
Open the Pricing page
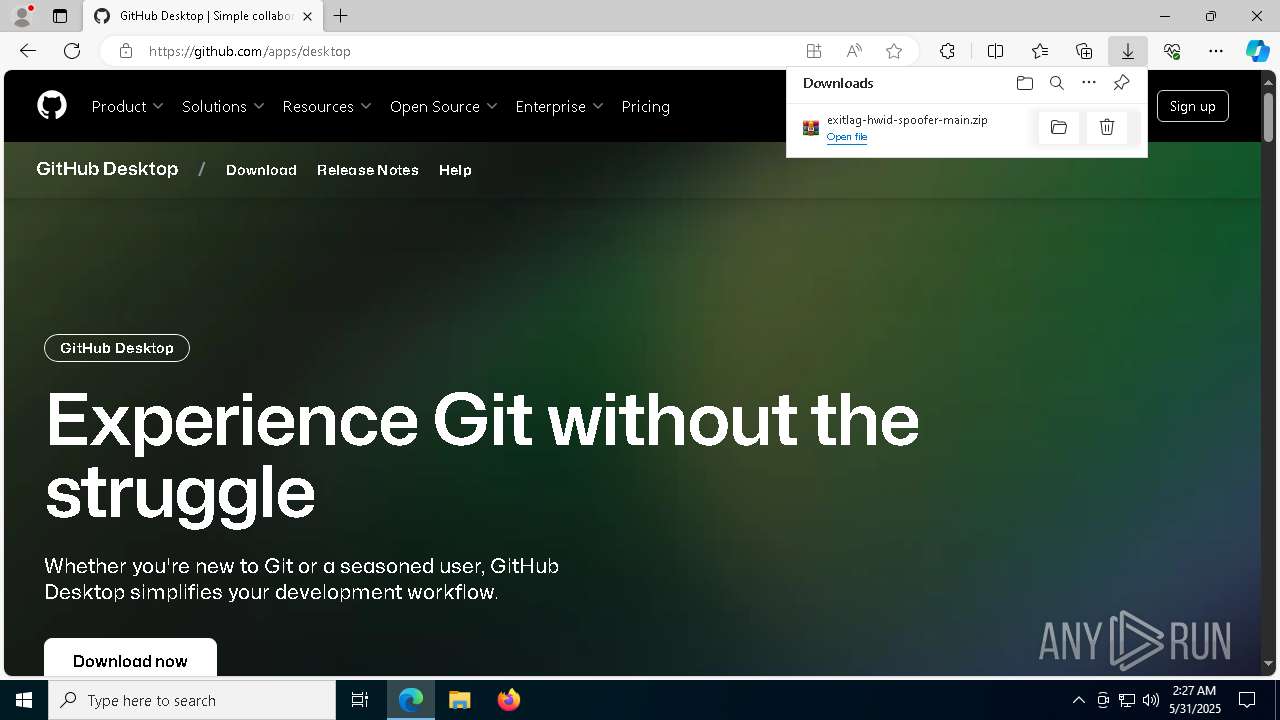pyautogui.click(x=646, y=106)
